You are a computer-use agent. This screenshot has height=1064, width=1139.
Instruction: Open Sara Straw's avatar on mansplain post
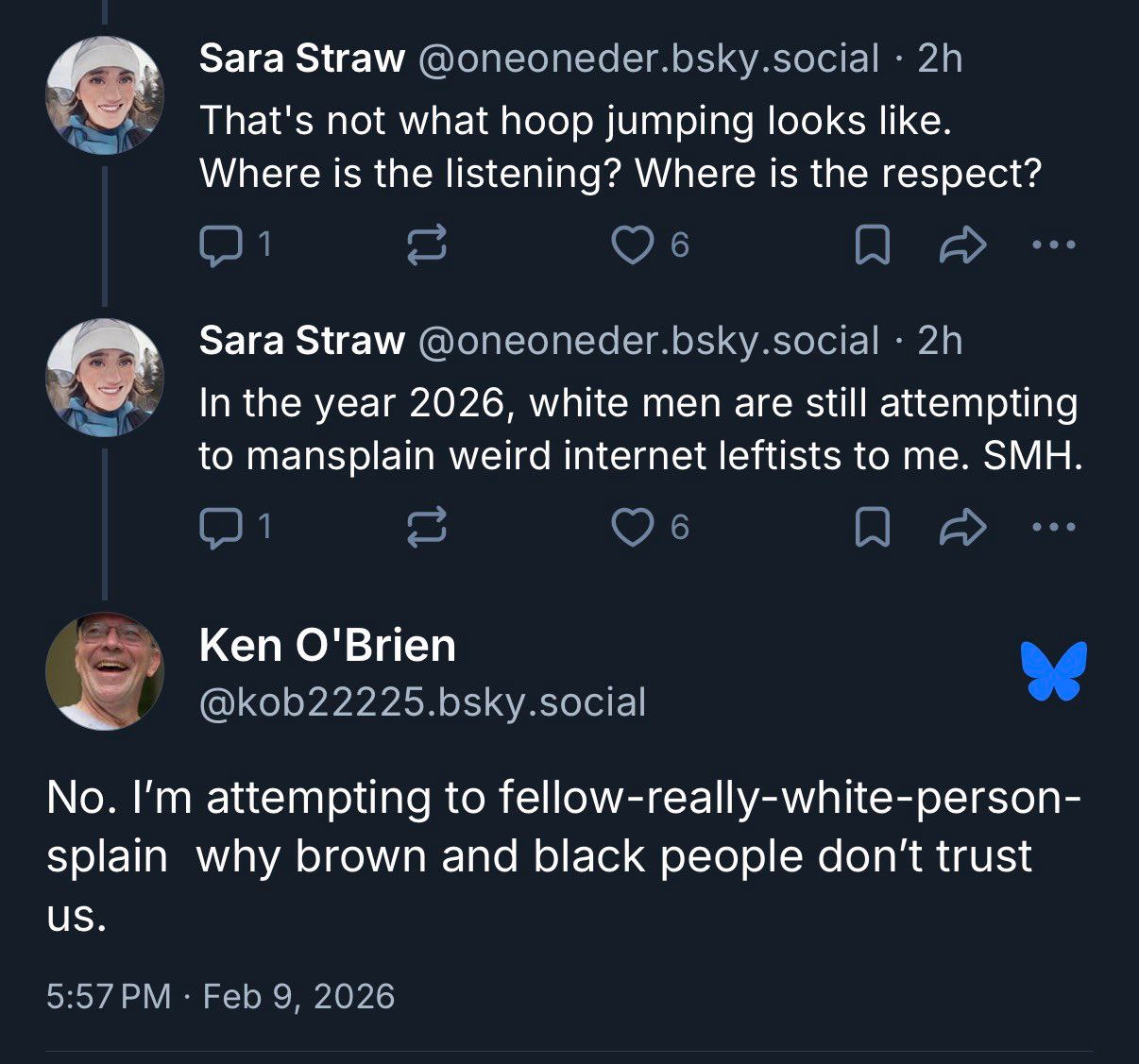pyautogui.click(x=105, y=377)
